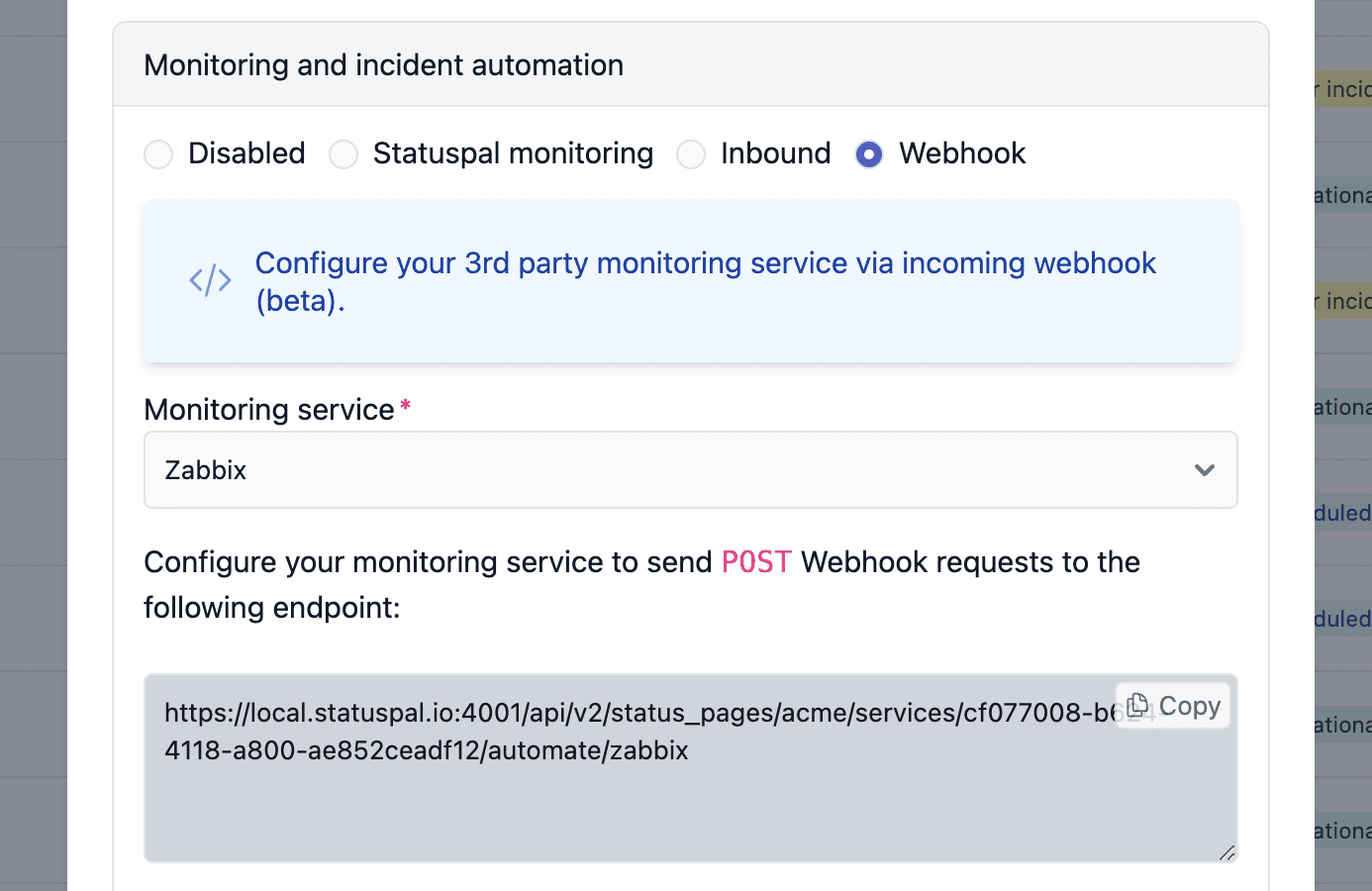This screenshot has height=891, width=1372.
Task: Click the clipboard icon on the Copy button
Action: pyautogui.click(x=1136, y=704)
